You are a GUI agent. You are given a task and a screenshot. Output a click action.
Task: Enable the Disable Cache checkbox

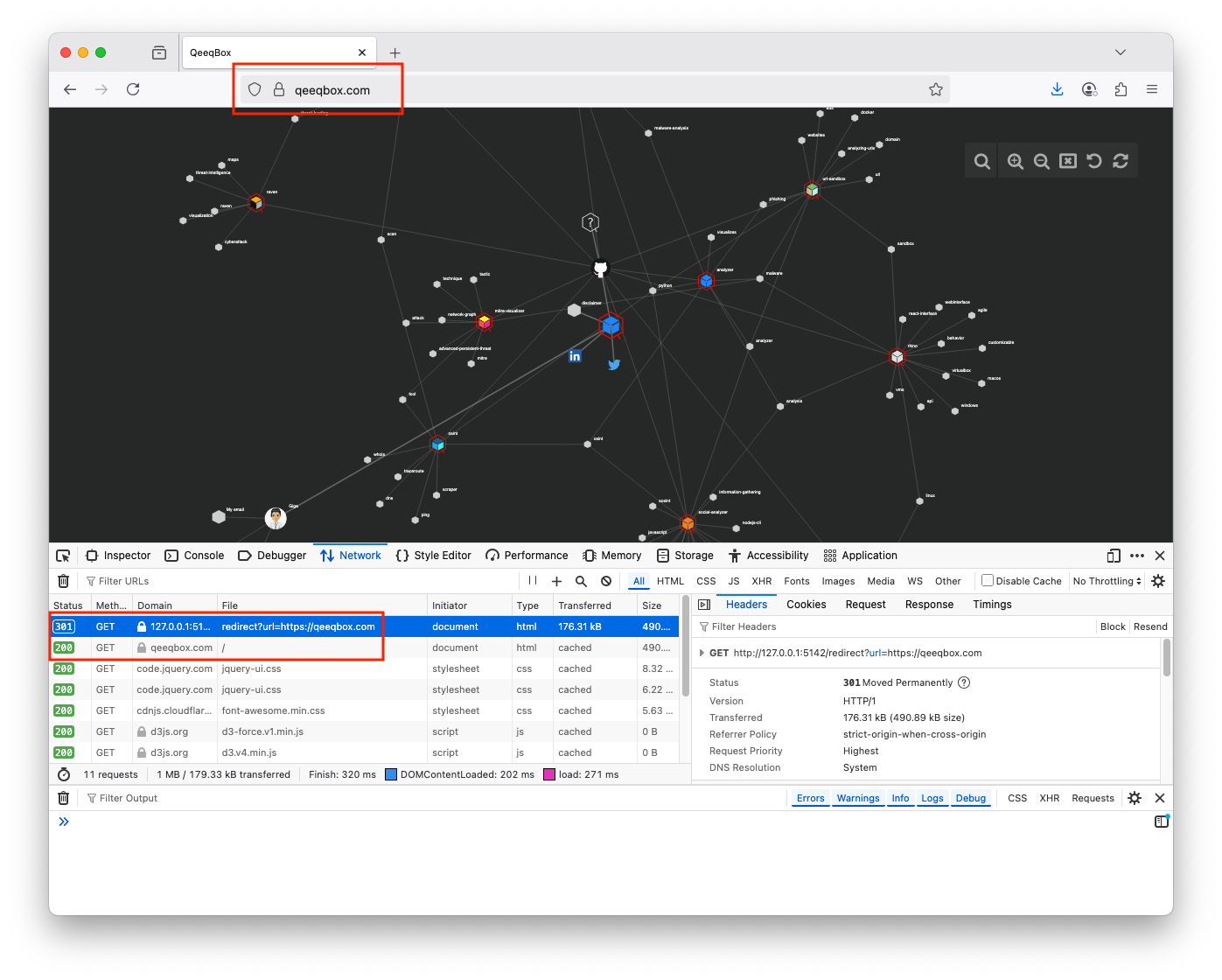[x=988, y=580]
